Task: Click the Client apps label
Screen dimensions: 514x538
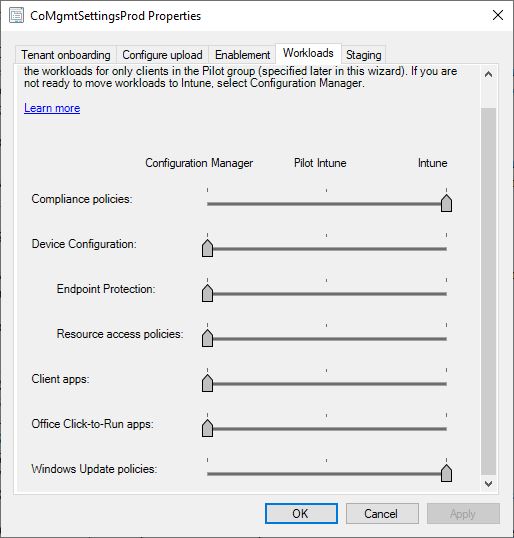Action: 60,379
